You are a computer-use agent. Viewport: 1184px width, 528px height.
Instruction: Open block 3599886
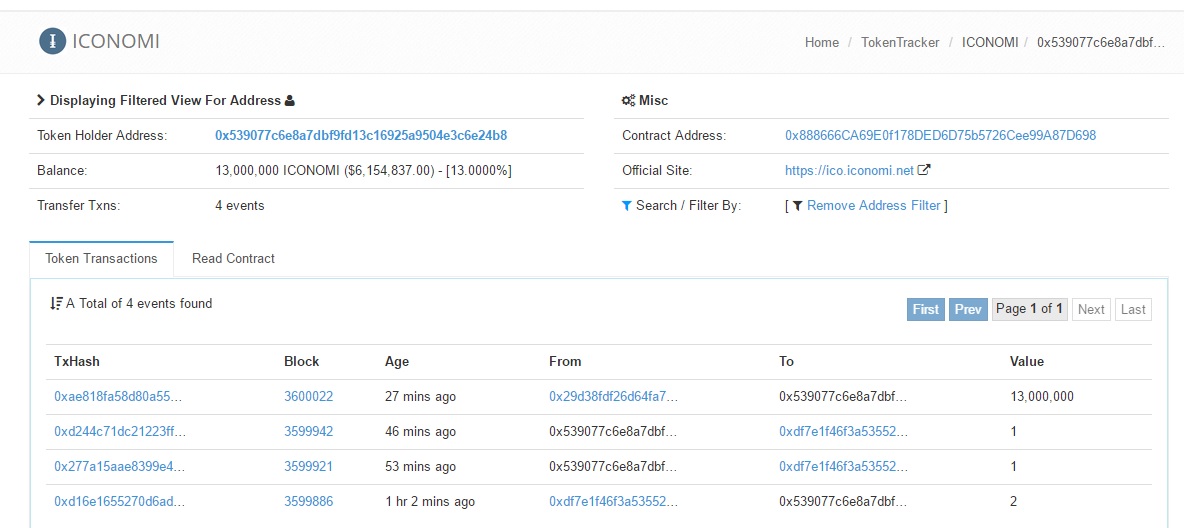308,502
